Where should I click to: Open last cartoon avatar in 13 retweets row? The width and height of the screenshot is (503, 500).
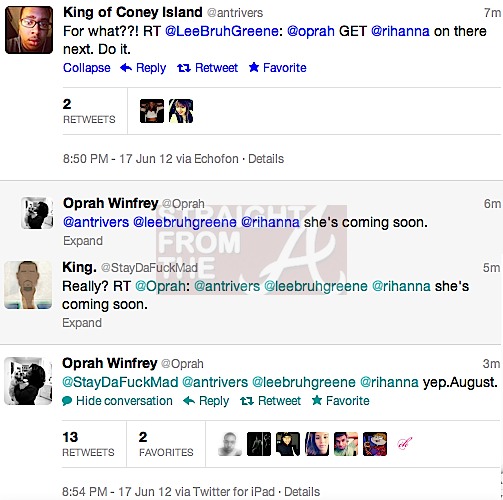[375, 444]
